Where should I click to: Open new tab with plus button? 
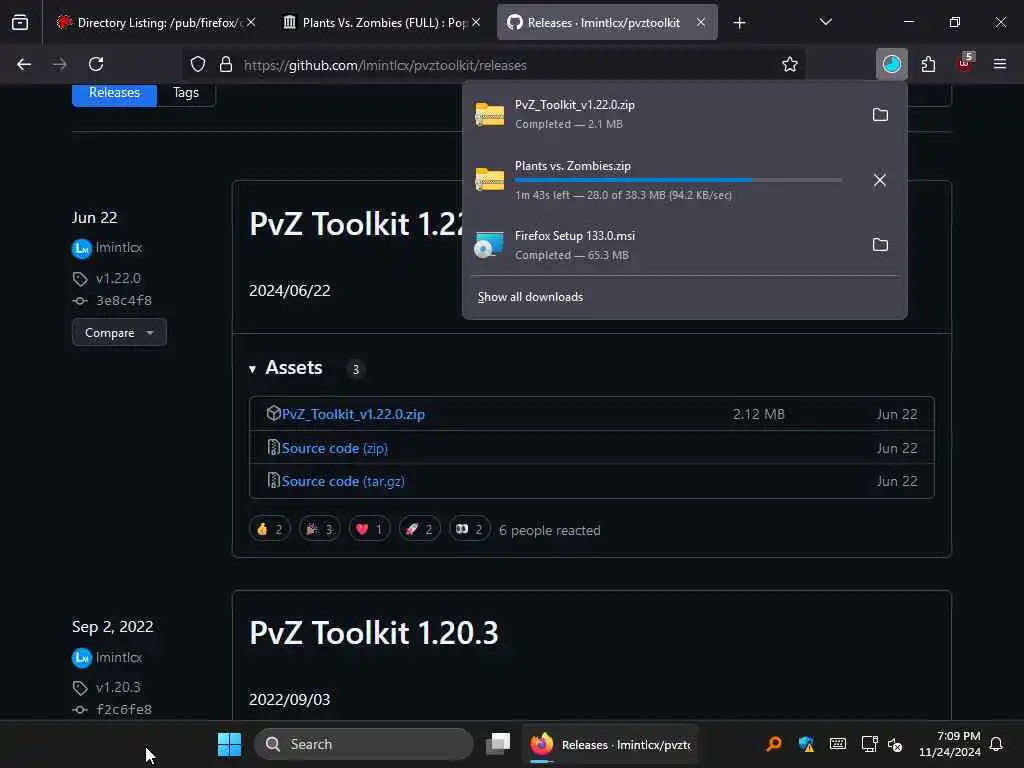click(x=739, y=23)
